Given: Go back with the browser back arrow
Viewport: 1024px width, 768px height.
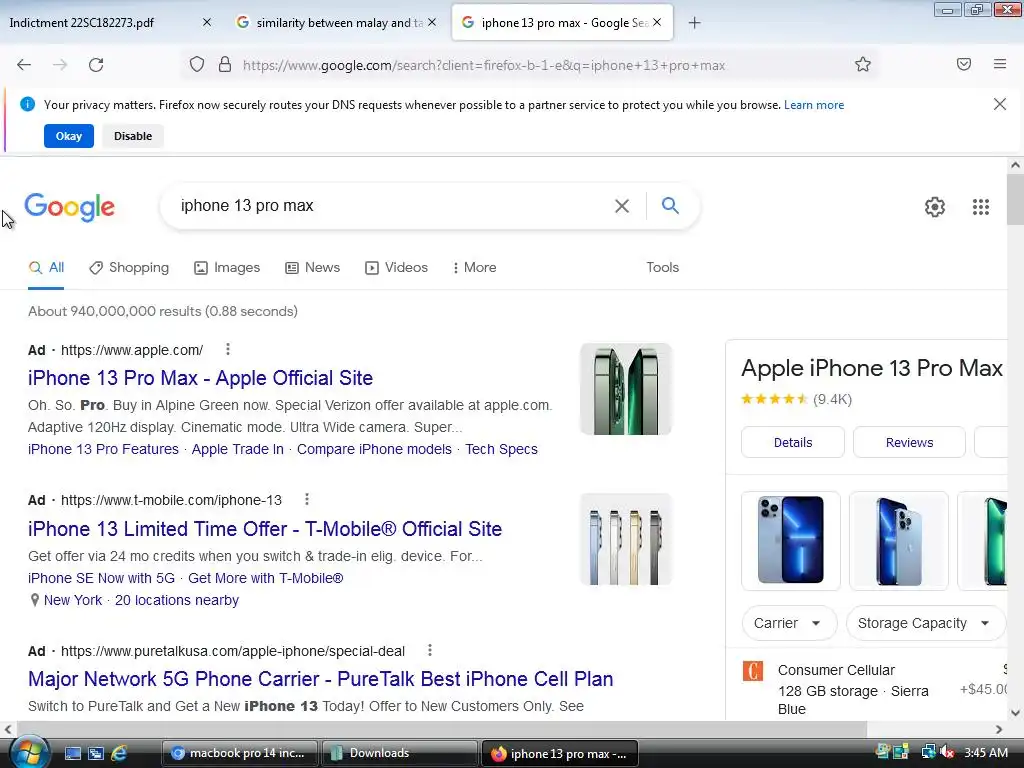Looking at the screenshot, I should click(24, 65).
